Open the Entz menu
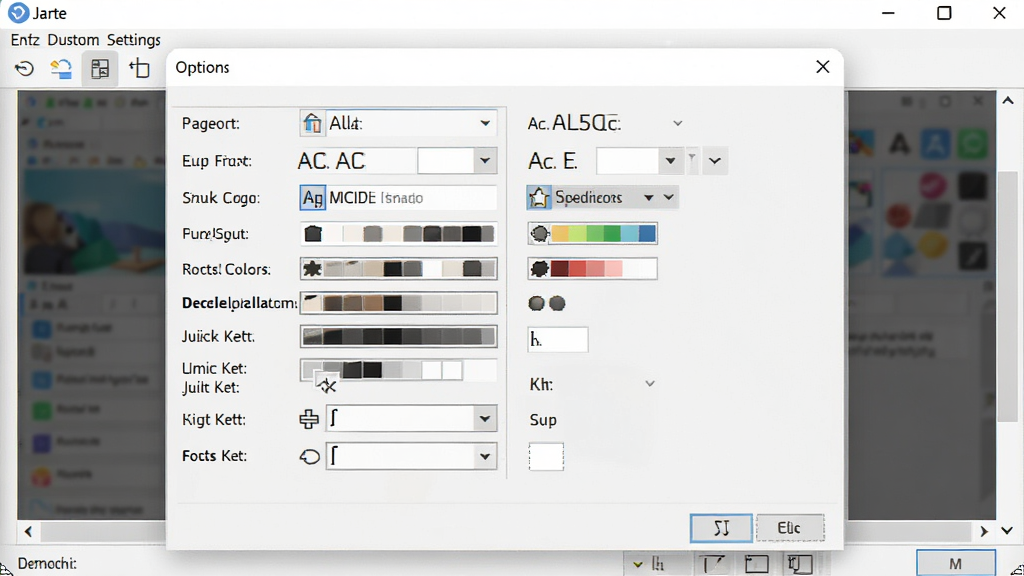The image size is (1024, 576). click(25, 40)
